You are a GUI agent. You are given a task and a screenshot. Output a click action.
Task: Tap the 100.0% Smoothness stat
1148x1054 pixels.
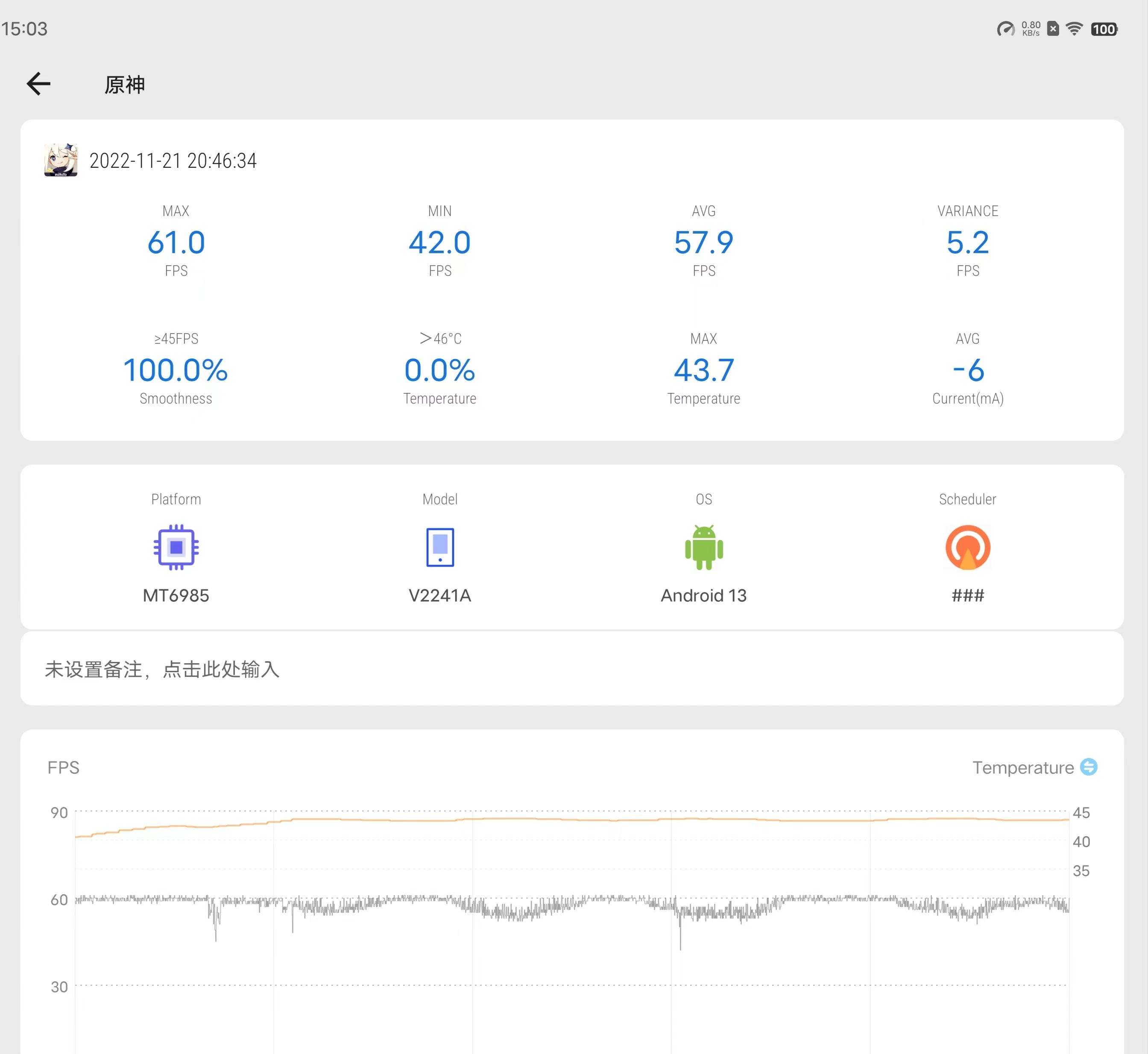176,370
